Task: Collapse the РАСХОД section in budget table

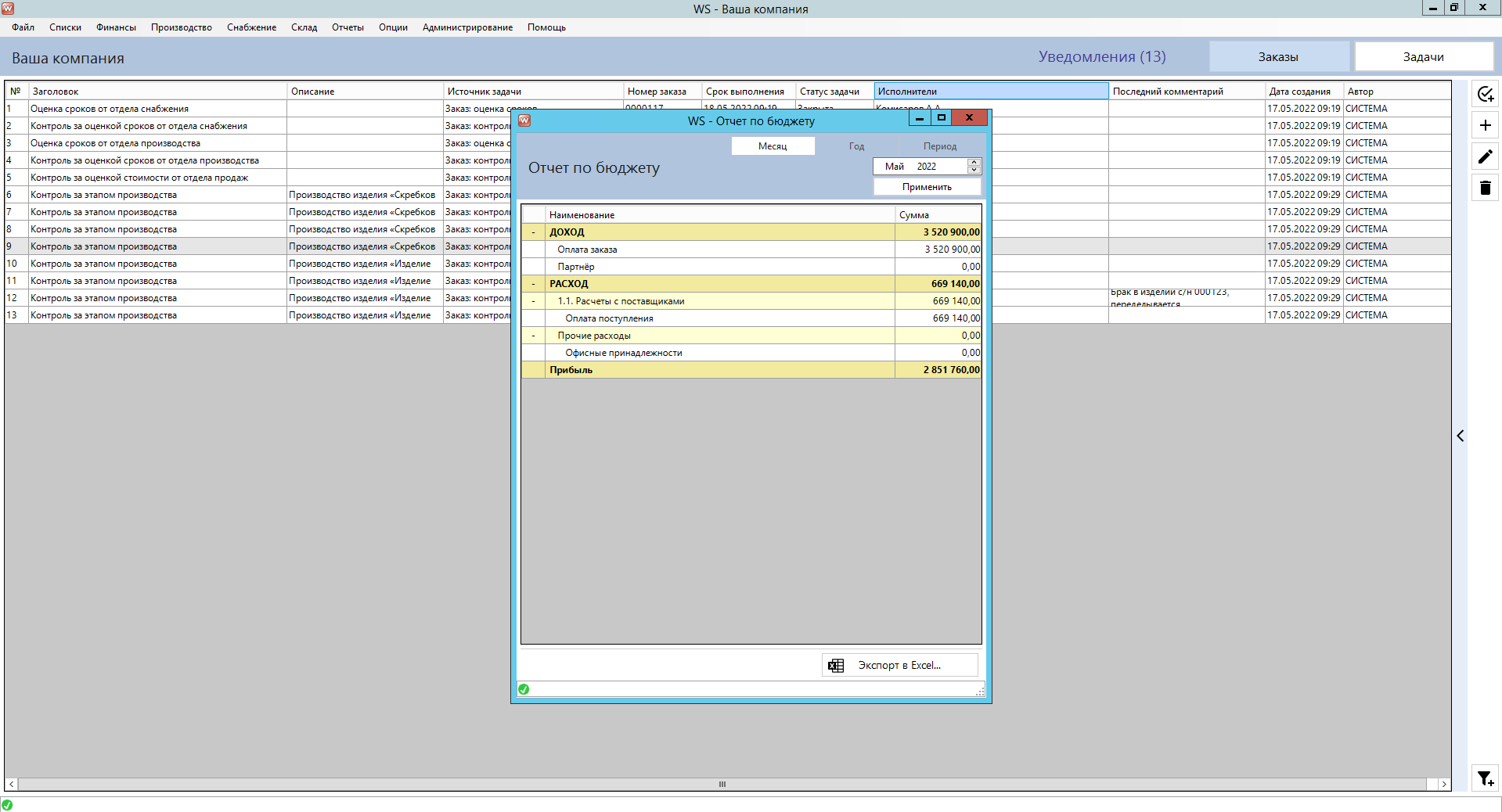Action: (x=533, y=283)
